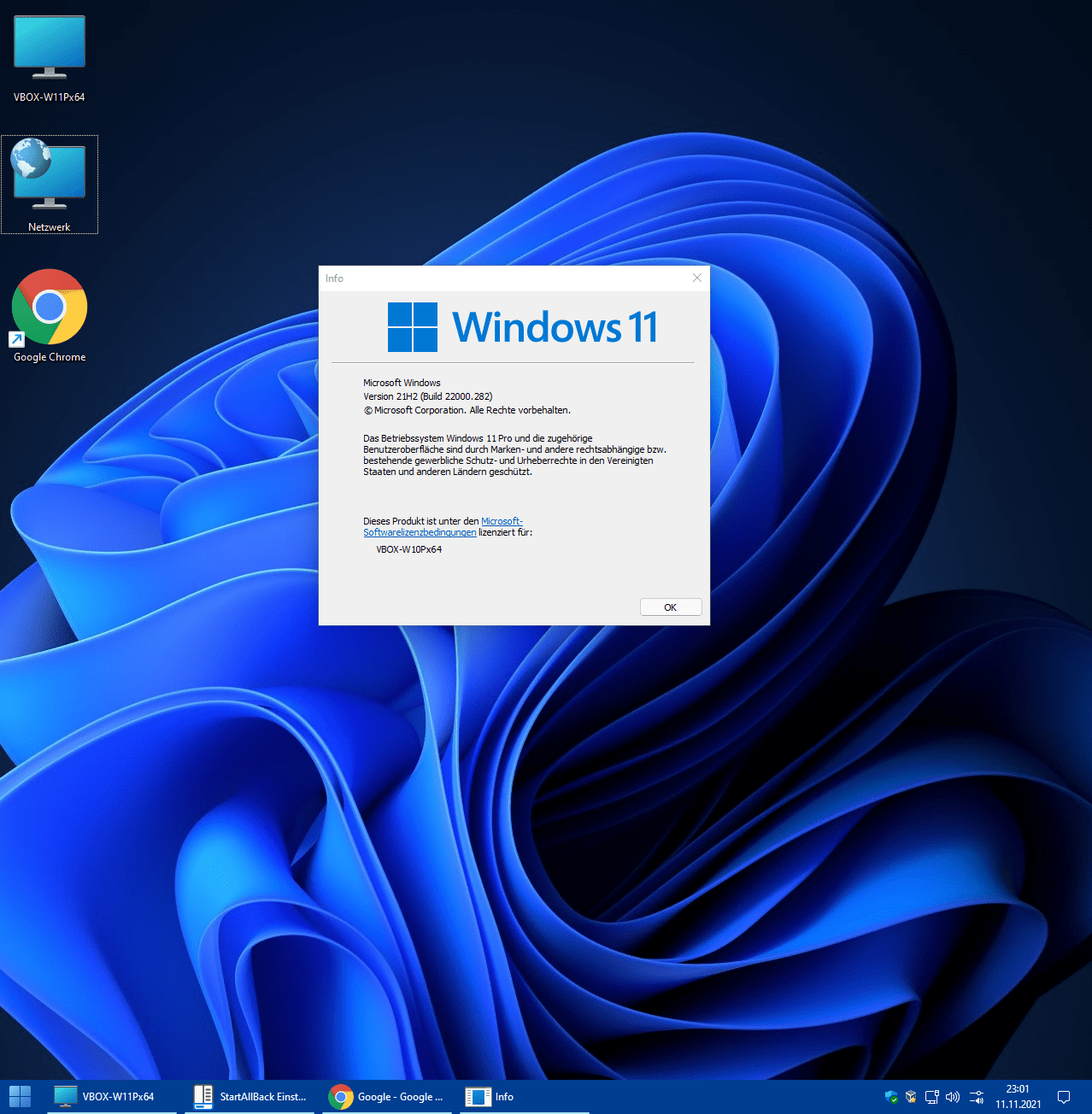Open Windows Security shield tray icon
The height and width of the screenshot is (1114, 1092).
point(891,1097)
